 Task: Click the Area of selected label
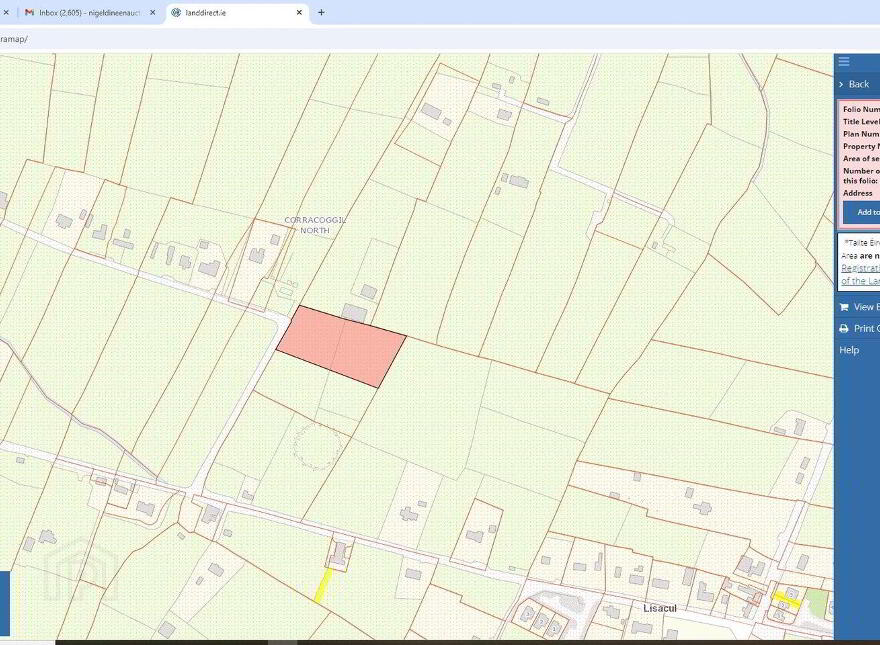861,159
